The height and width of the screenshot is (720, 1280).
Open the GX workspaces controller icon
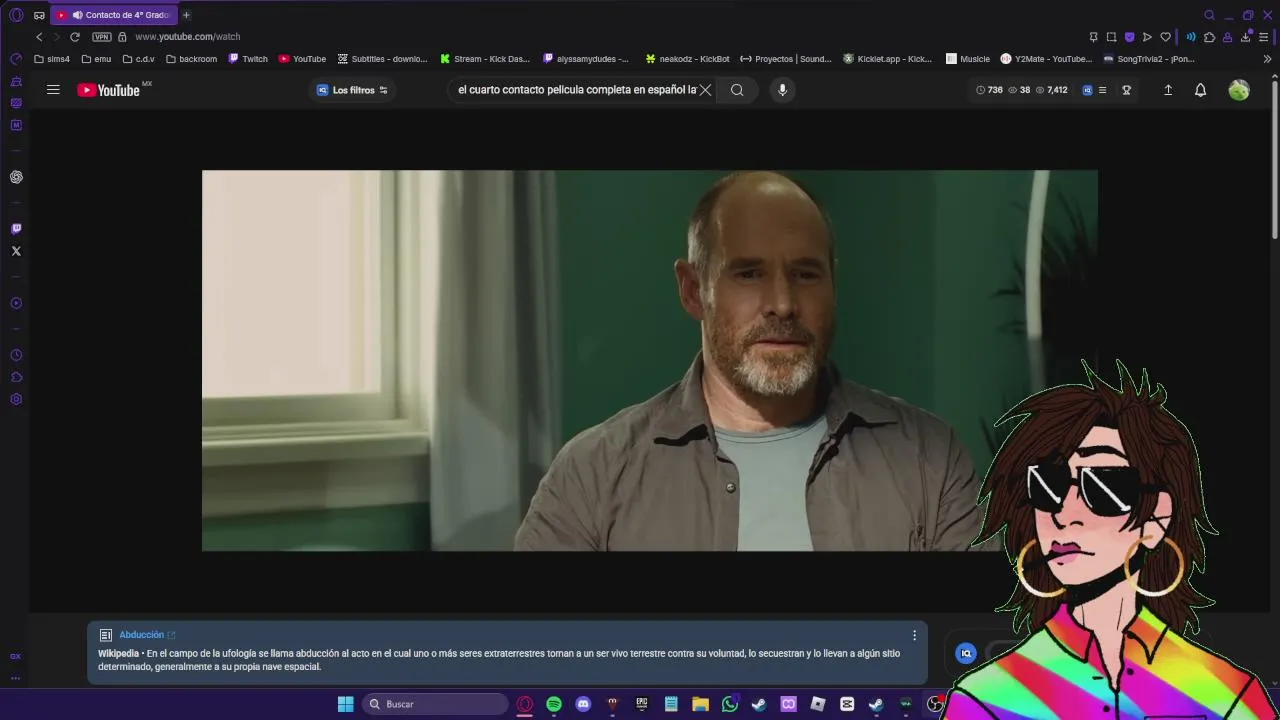click(x=39, y=15)
